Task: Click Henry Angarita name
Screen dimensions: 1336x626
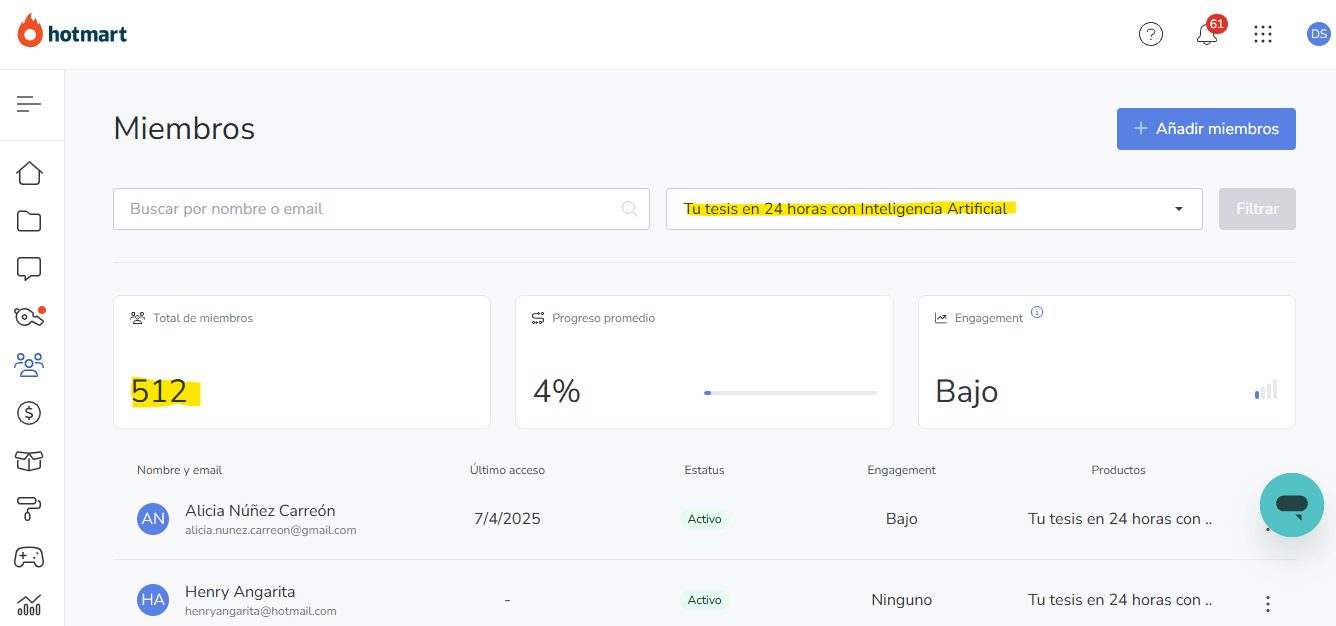Action: (x=240, y=592)
